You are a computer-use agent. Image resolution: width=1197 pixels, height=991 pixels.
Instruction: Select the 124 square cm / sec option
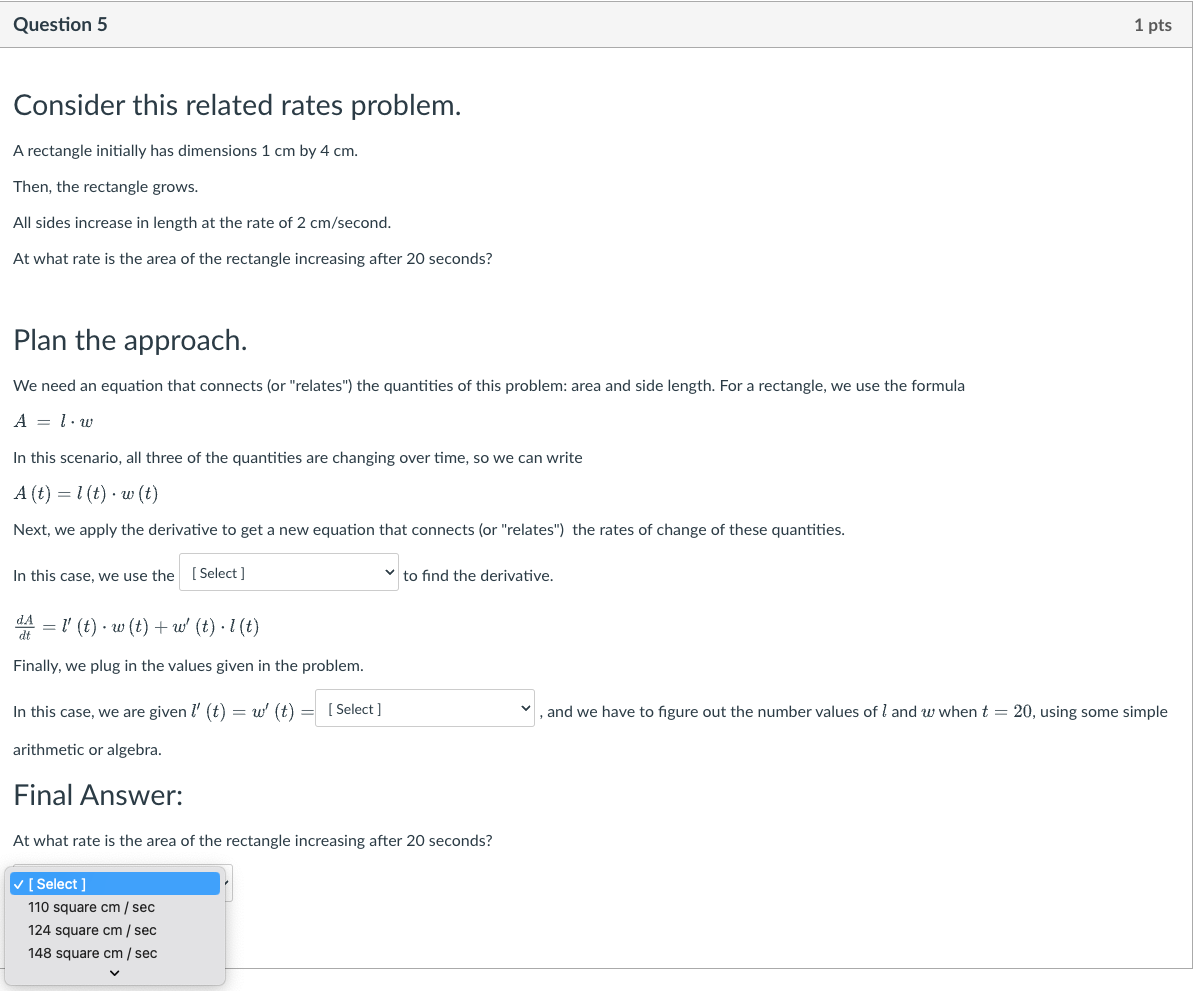tap(92, 930)
